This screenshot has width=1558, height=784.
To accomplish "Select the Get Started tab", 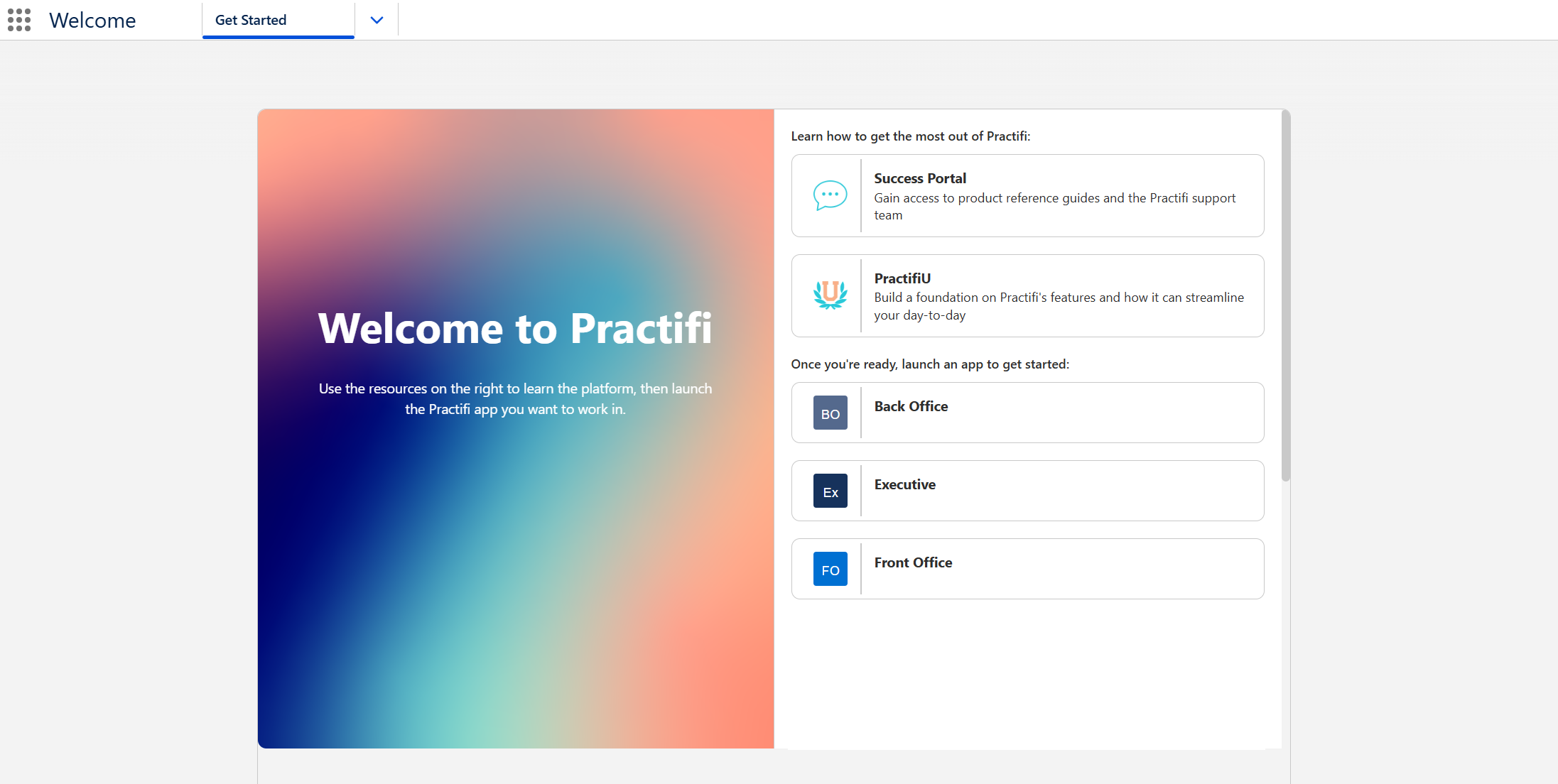I will point(278,20).
